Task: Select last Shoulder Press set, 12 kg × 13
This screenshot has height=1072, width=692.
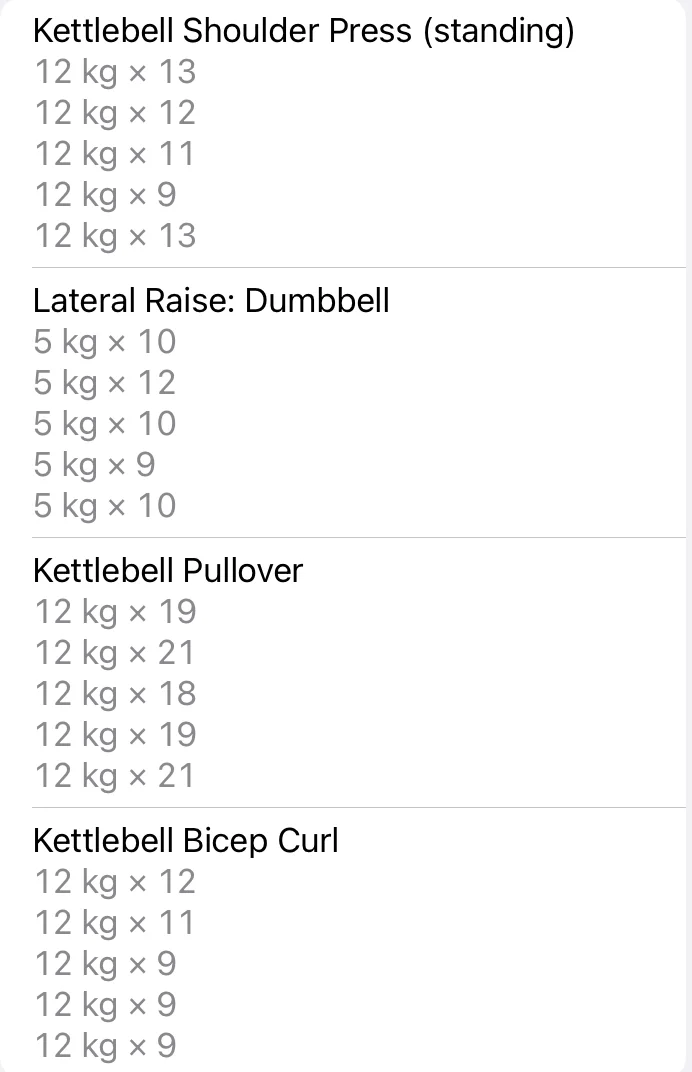Action: [115, 236]
